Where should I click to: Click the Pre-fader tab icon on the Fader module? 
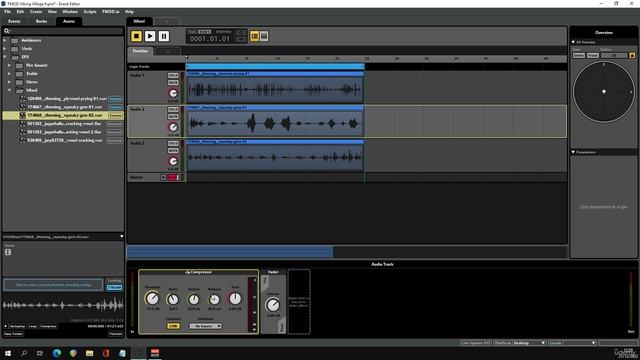[x=265, y=281]
